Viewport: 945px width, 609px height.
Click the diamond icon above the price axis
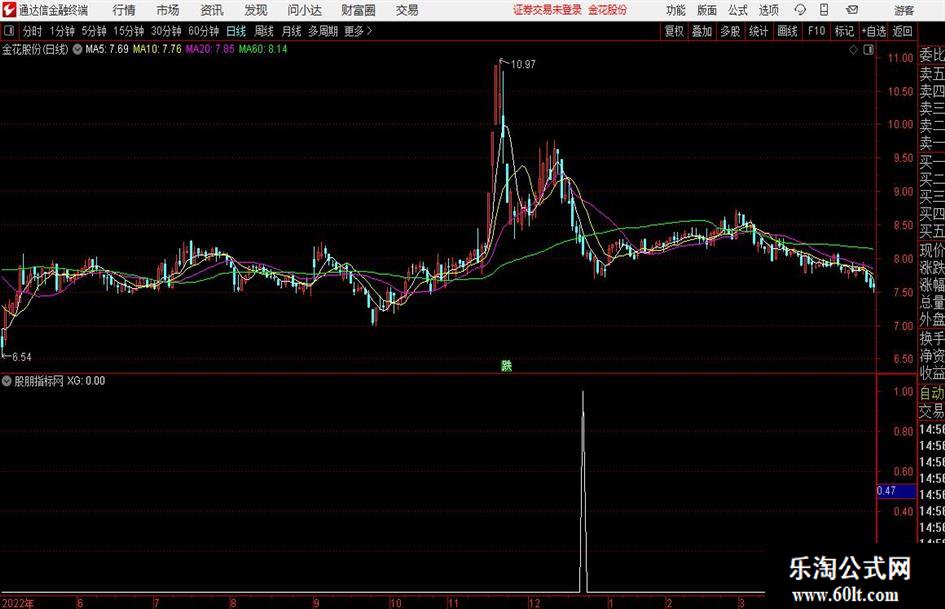pyautogui.click(x=853, y=50)
